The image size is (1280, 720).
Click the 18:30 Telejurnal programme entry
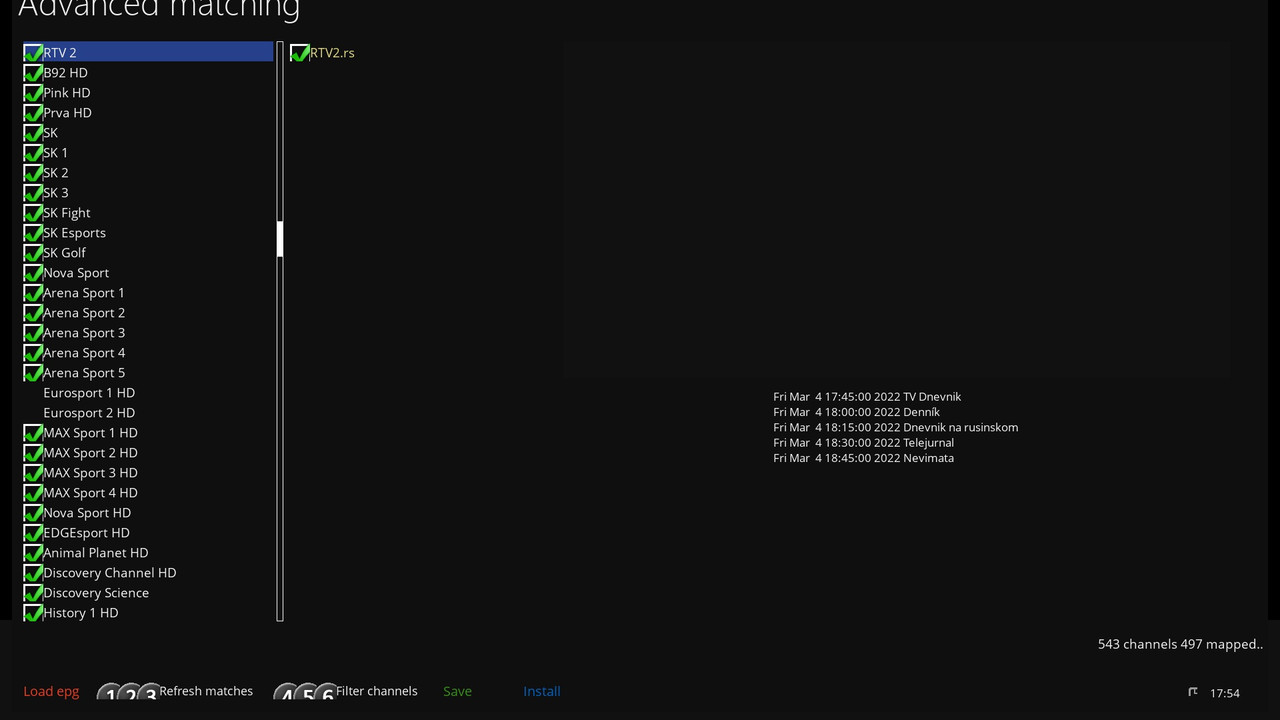coord(863,442)
